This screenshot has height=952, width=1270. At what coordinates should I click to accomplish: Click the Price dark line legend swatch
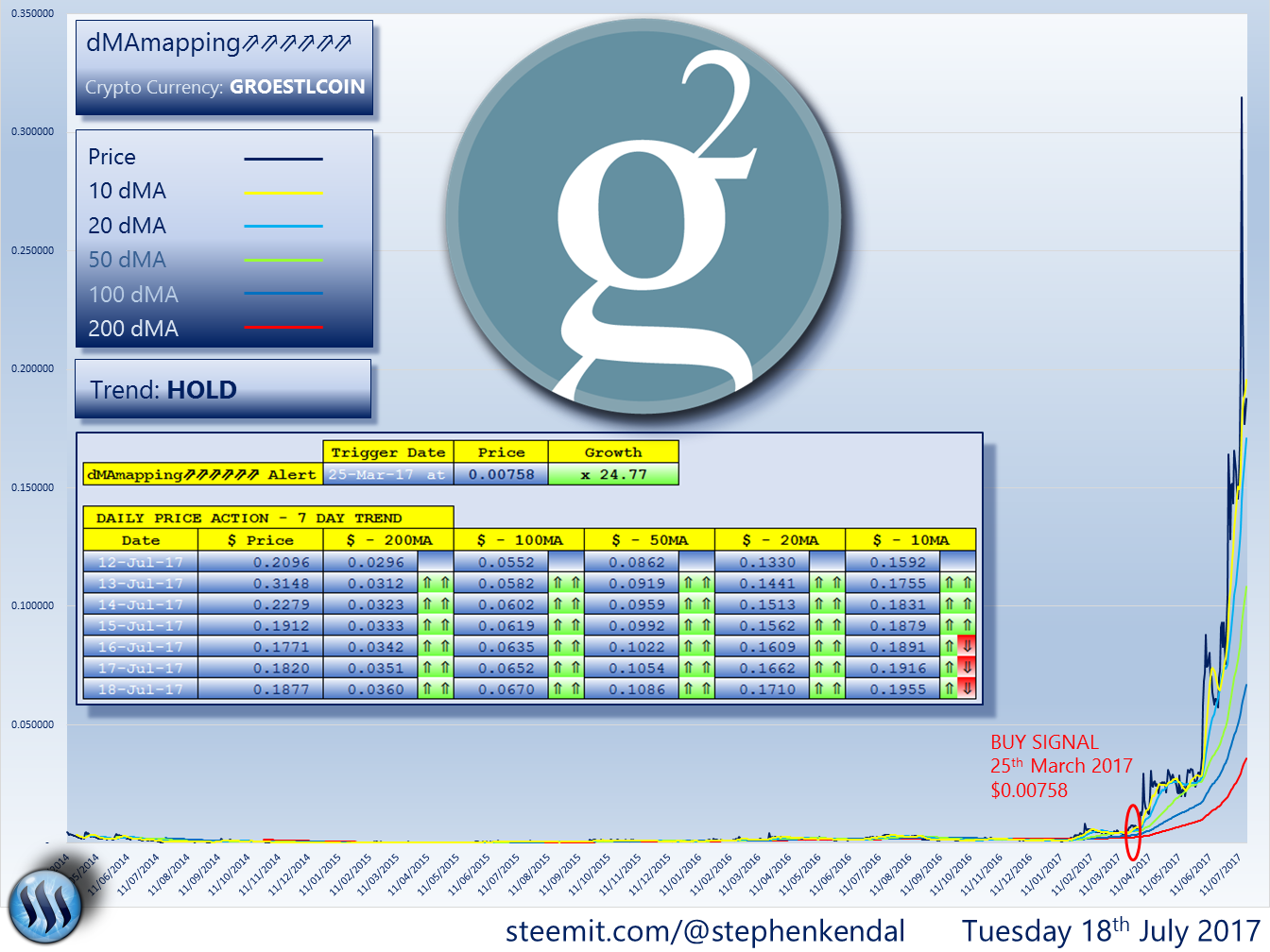(x=283, y=159)
